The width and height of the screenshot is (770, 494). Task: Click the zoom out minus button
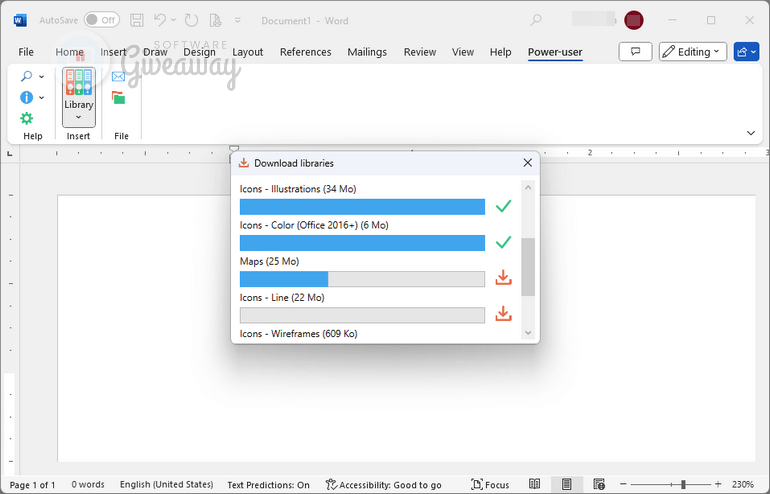(623, 484)
